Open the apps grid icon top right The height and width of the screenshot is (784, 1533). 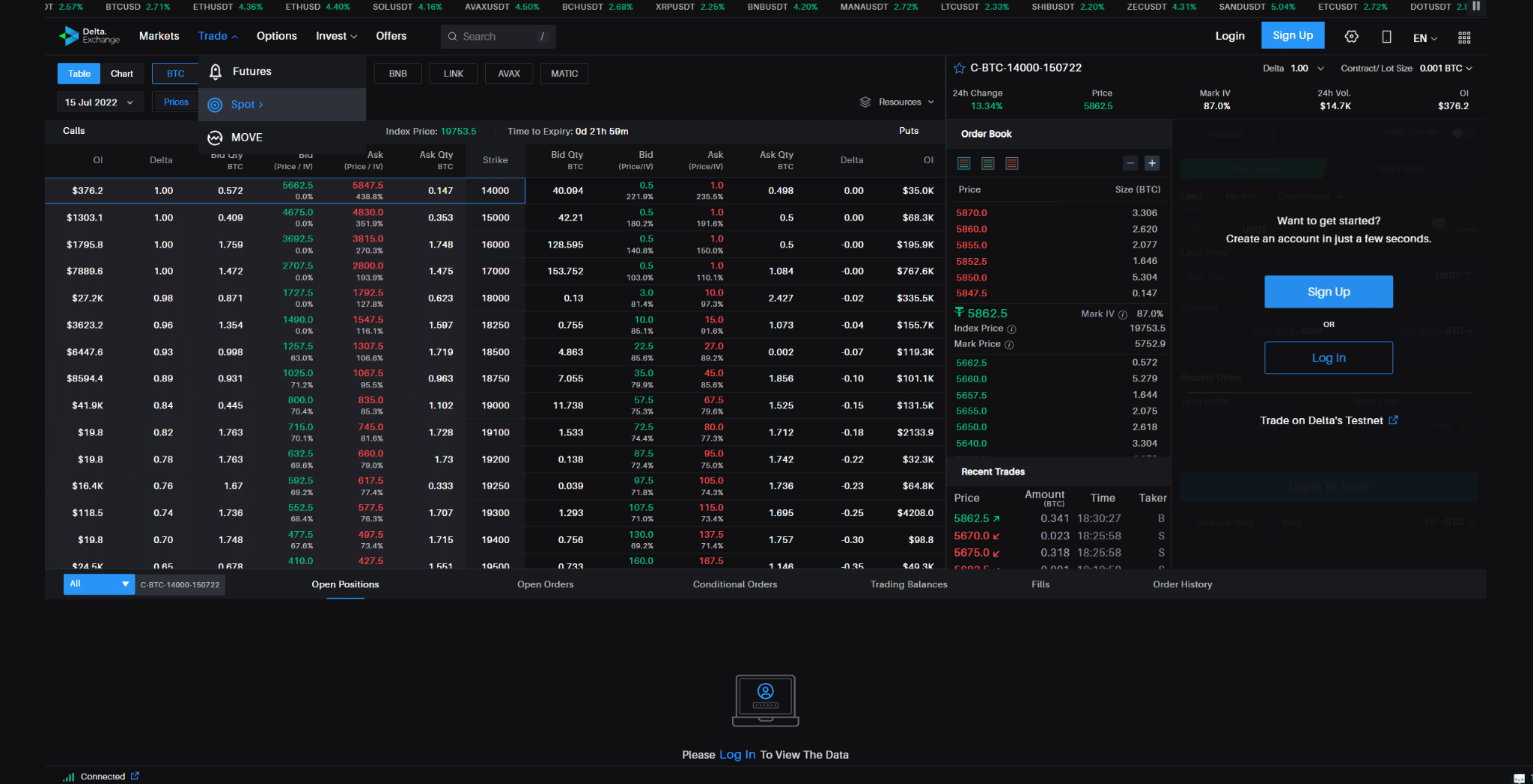click(x=1465, y=35)
